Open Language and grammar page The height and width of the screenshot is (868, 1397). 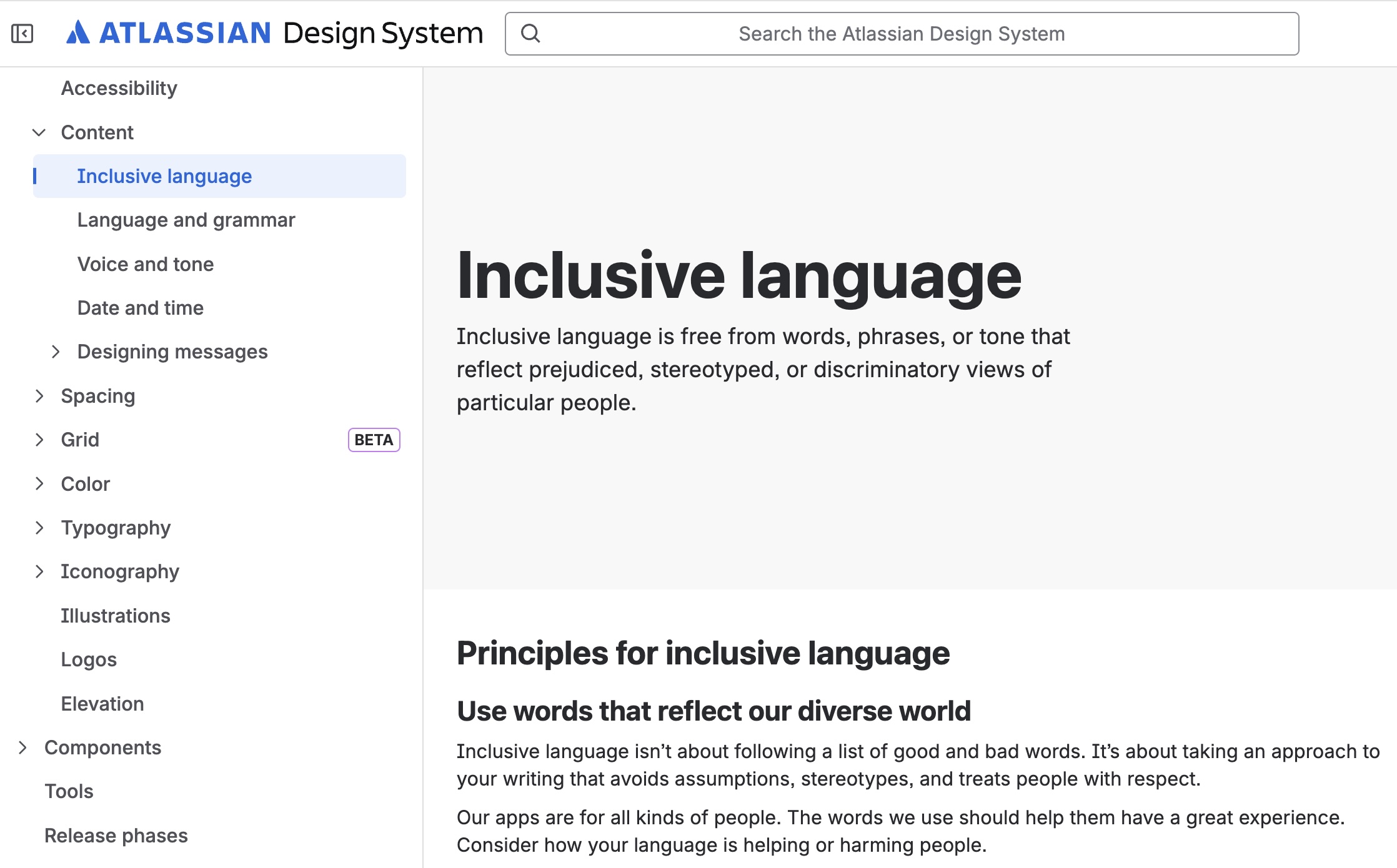[x=186, y=220]
